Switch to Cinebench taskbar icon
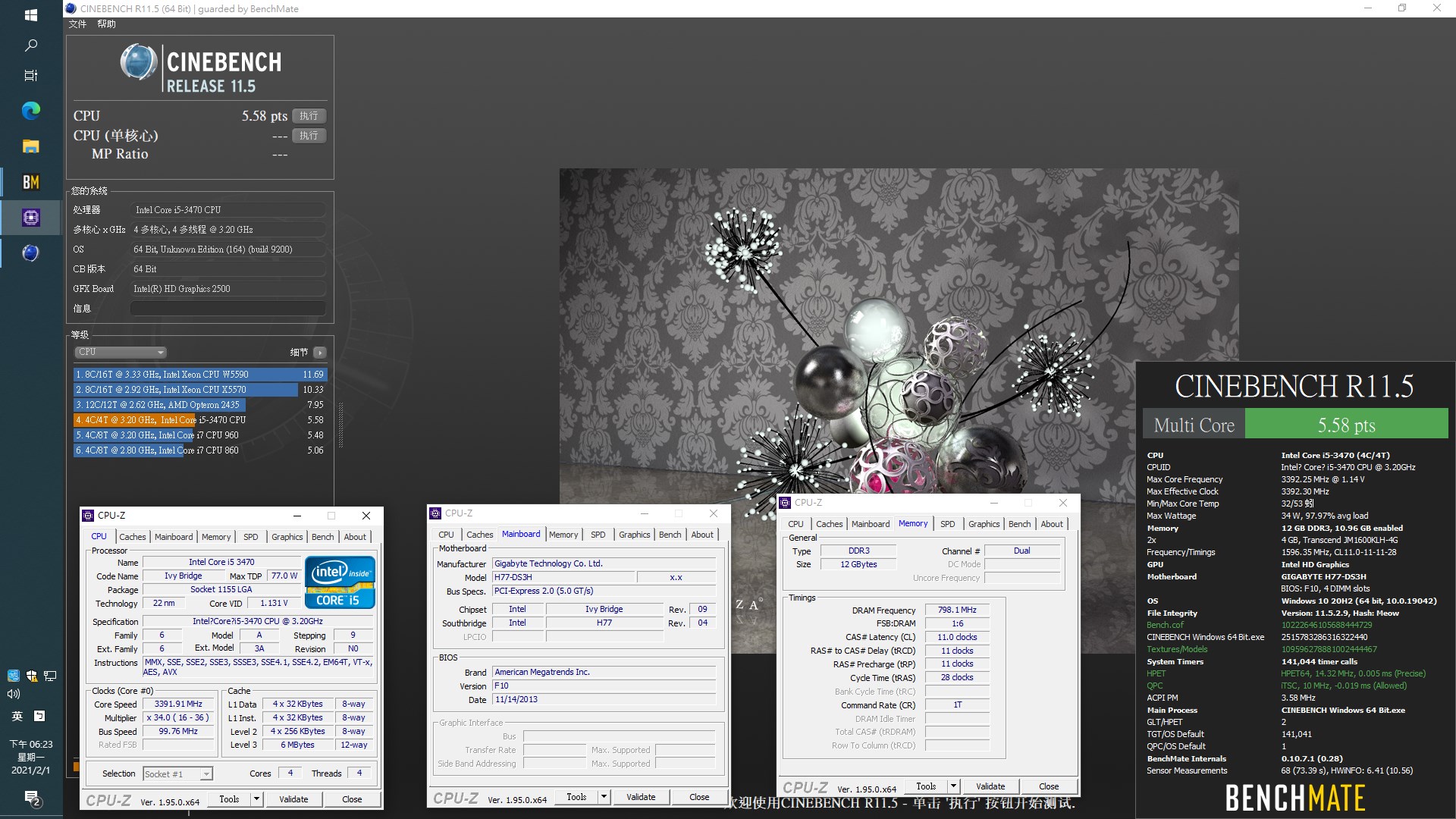This screenshot has height=819, width=1456. [x=31, y=253]
